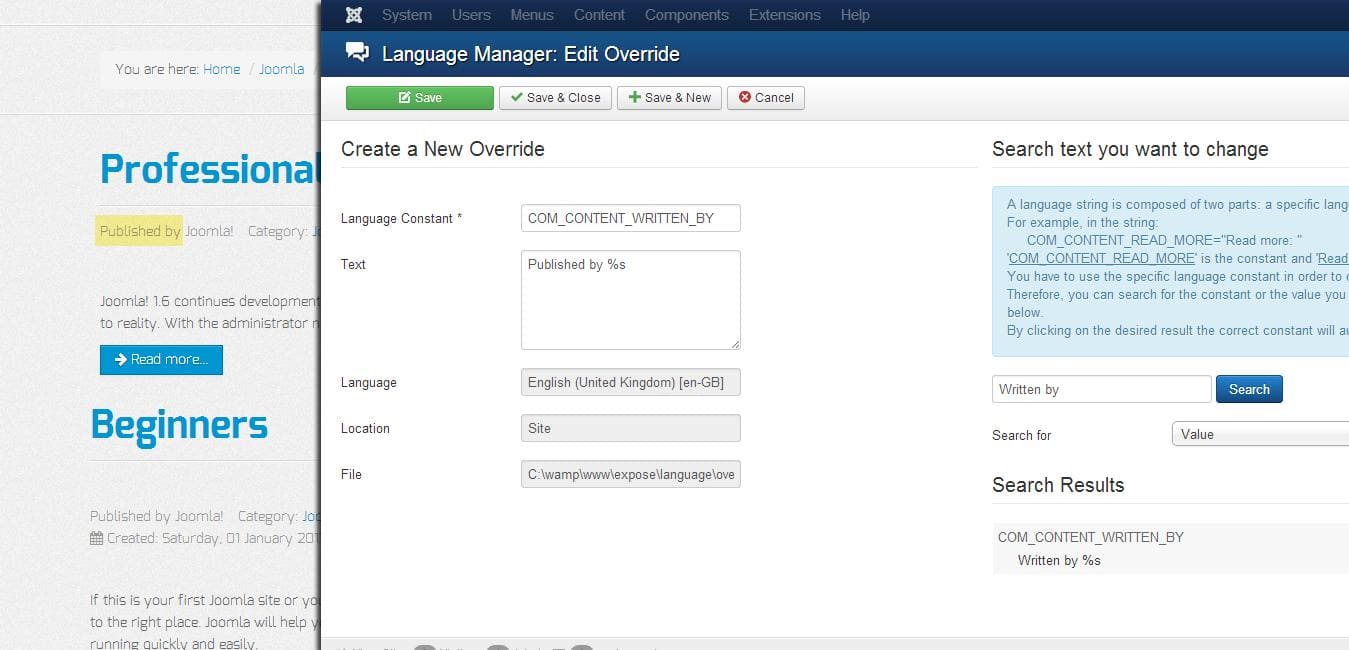1349x650 pixels.
Task: Click the Written by %s result value
Action: (x=1059, y=560)
